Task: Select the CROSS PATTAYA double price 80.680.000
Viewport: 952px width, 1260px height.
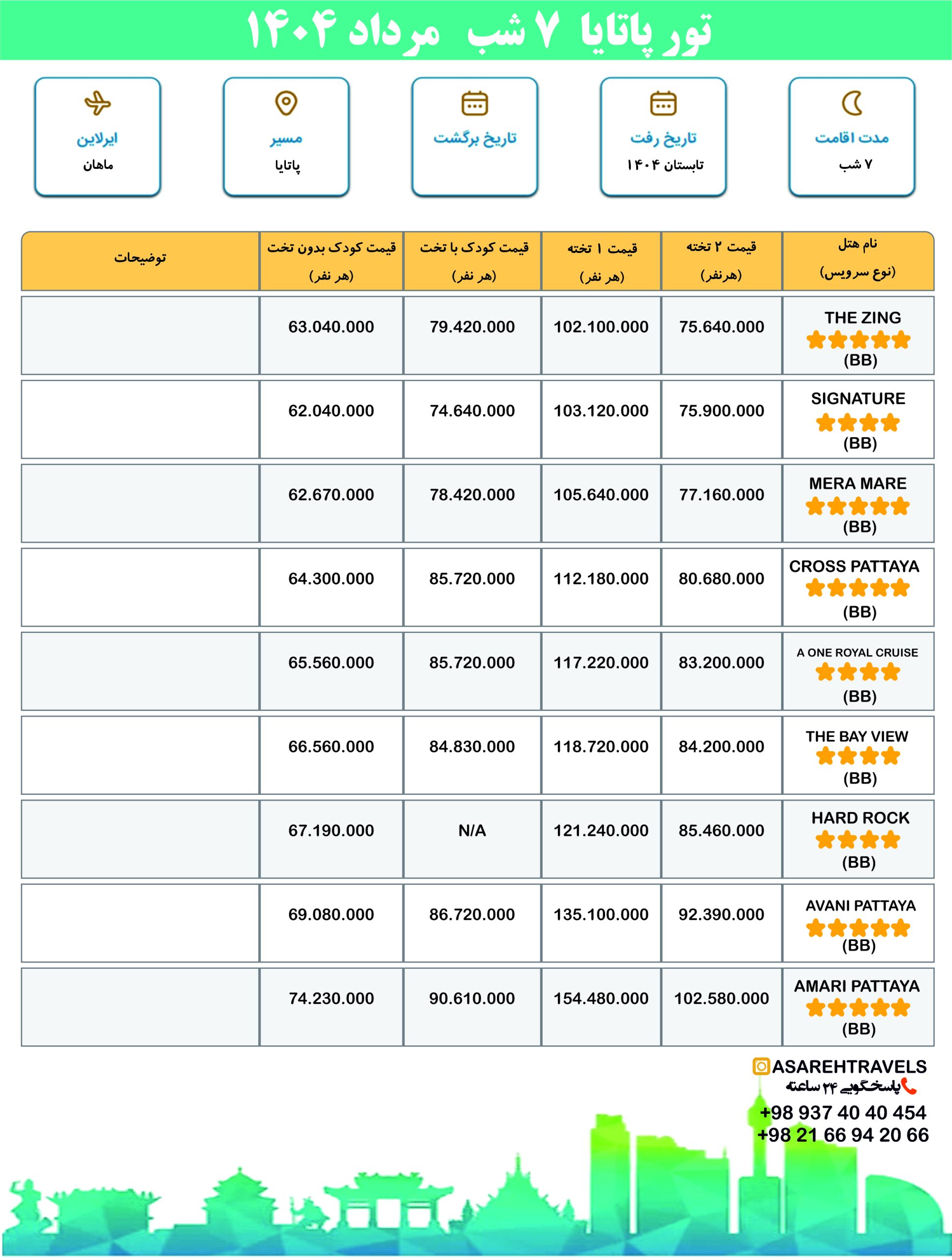Action: pos(721,579)
